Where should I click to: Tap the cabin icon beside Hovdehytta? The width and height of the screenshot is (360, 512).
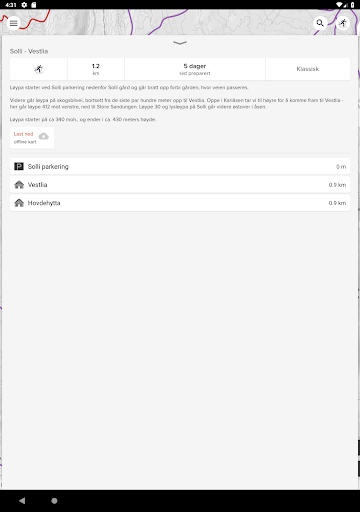pos(19,203)
